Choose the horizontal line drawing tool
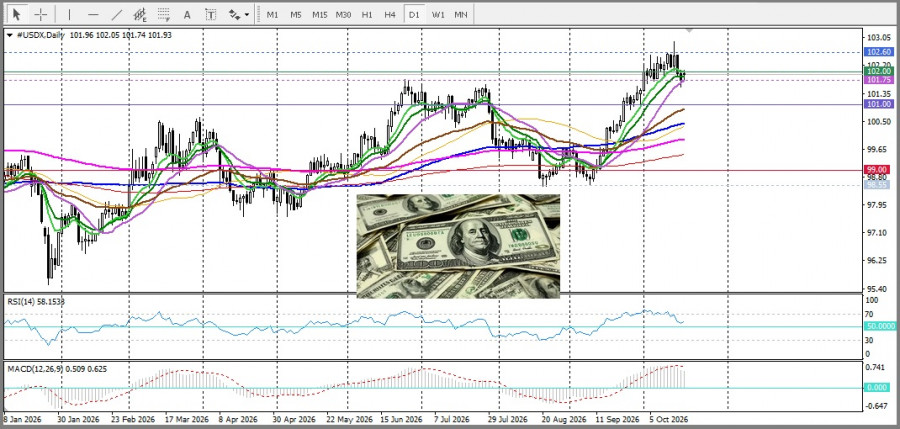The width and height of the screenshot is (900, 429). click(94, 14)
